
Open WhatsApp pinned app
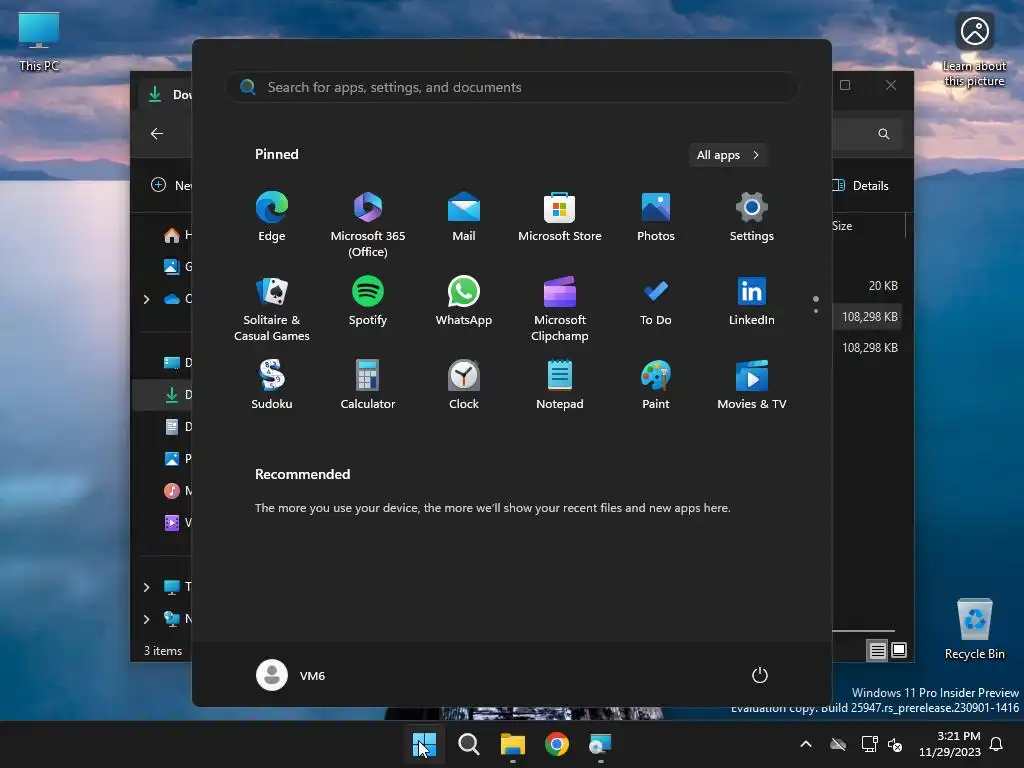click(464, 301)
